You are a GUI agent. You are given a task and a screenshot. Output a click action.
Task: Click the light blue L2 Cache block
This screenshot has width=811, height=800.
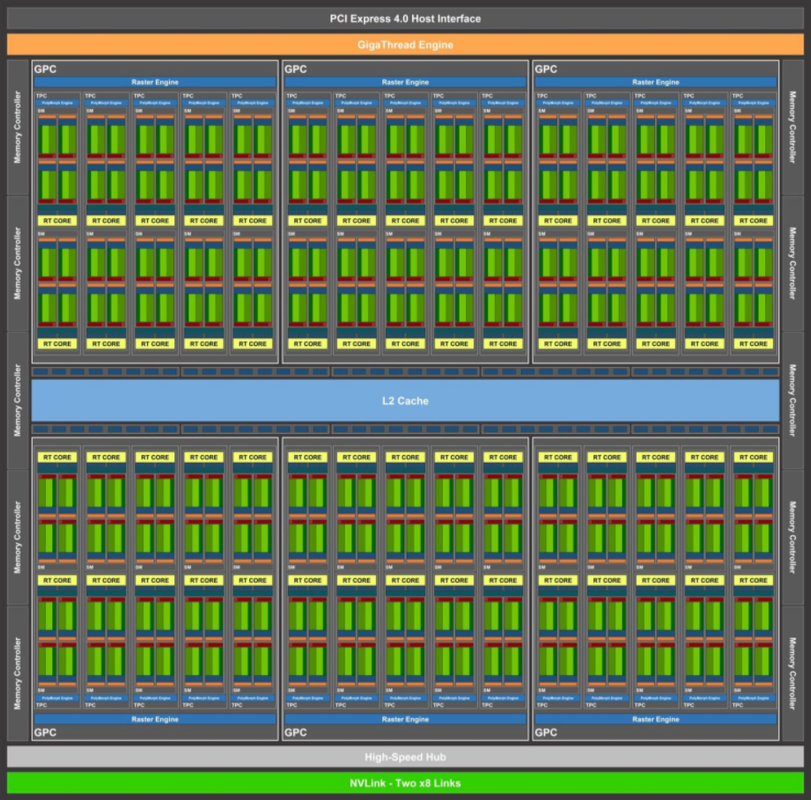pyautogui.click(x=405, y=401)
